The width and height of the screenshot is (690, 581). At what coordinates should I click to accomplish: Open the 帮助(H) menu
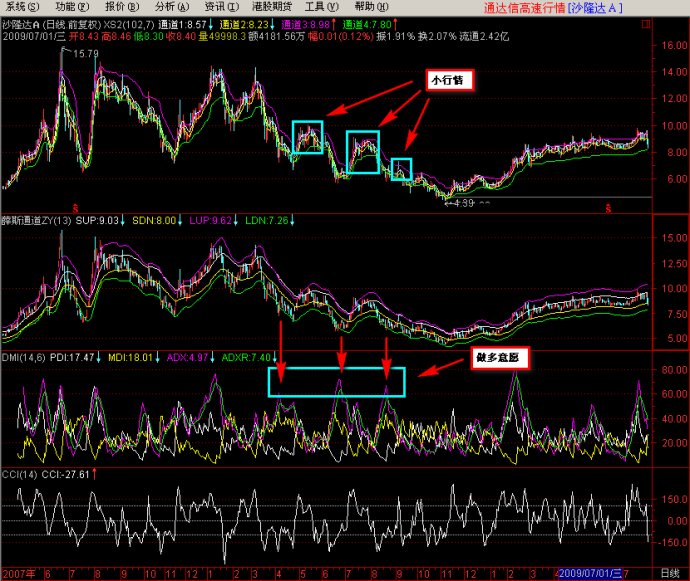pos(372,7)
